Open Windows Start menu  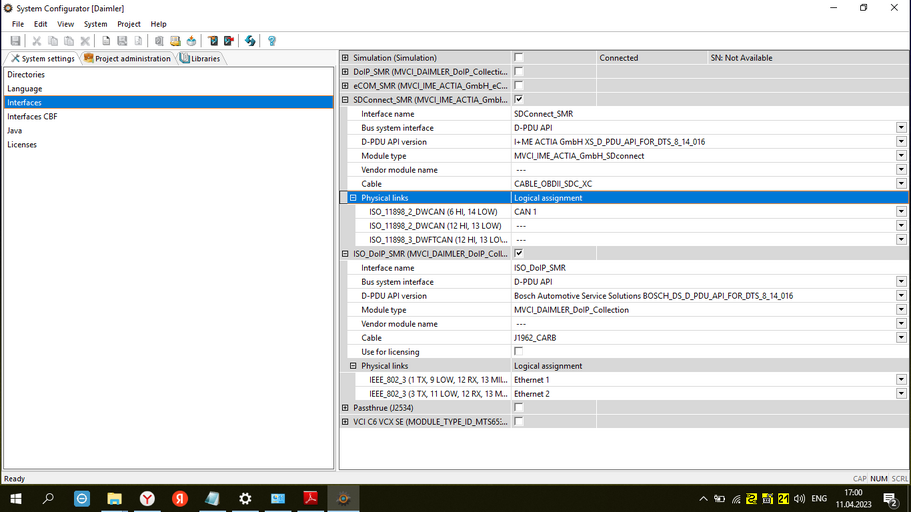pos(16,499)
